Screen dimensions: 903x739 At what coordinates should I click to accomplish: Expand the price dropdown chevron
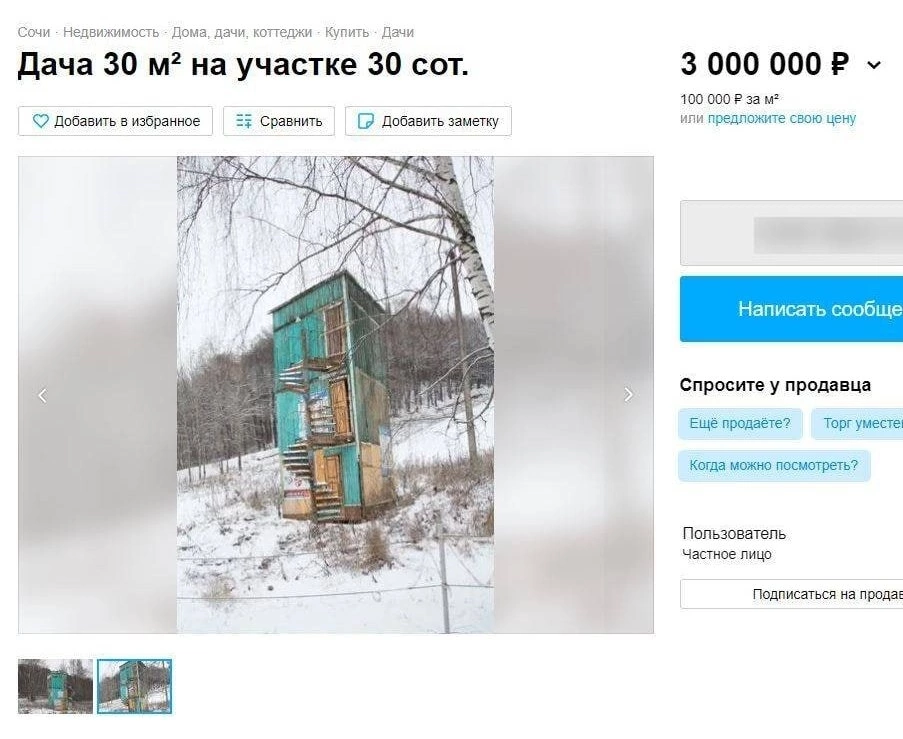click(874, 65)
